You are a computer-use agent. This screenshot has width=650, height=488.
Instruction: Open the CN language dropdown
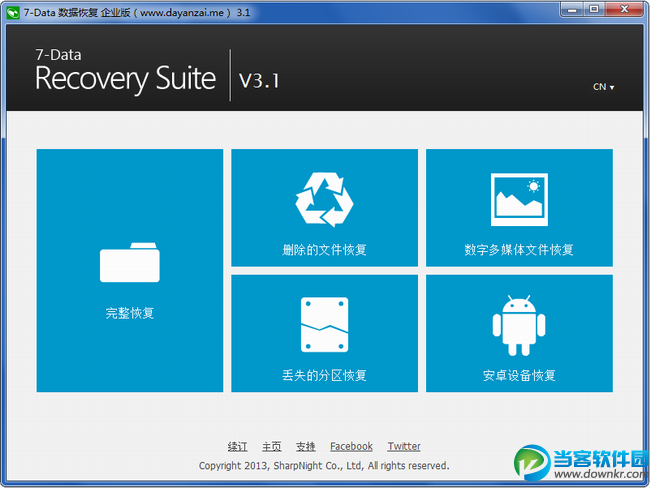tap(604, 87)
